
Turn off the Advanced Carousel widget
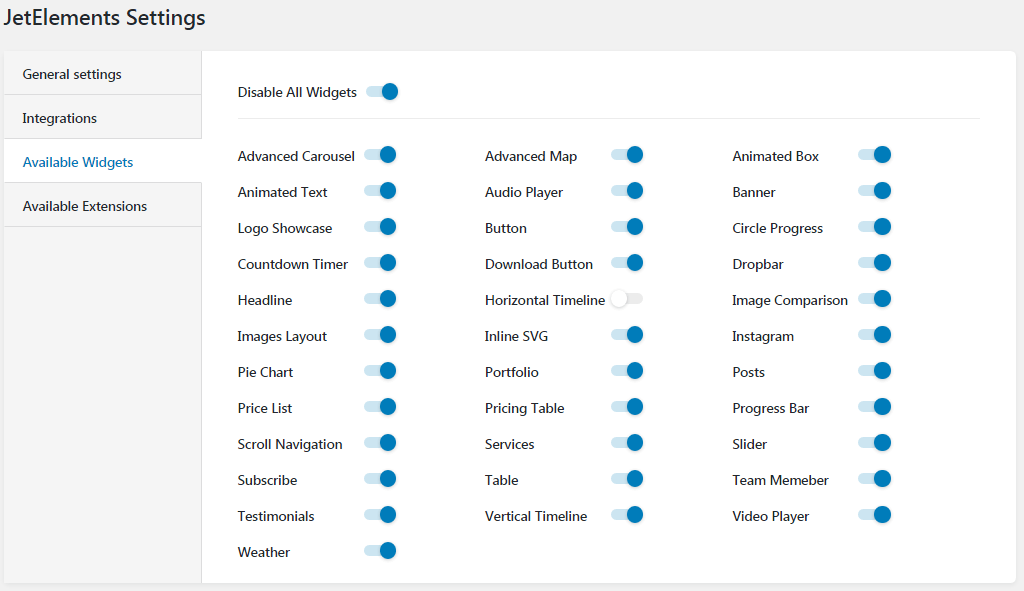pos(380,155)
